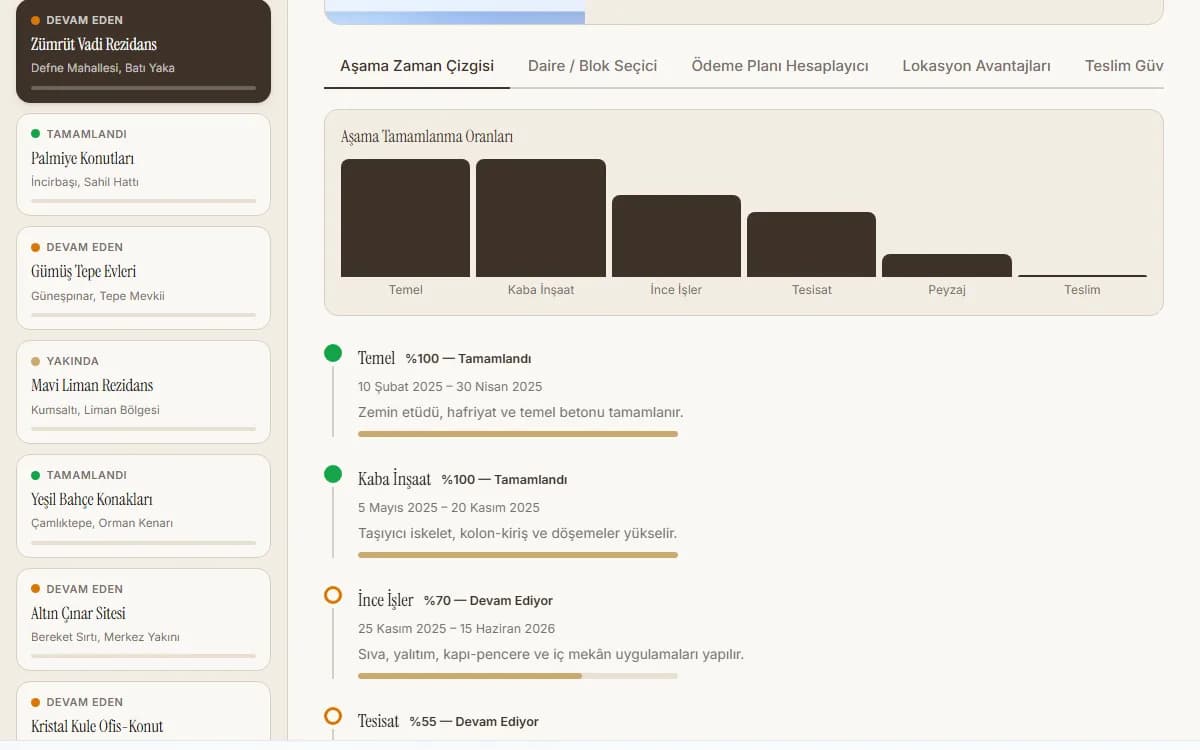Viewport: 1200px width, 750px height.
Task: Click the YAKINDA status badge on Mavi Liman
Action: pyautogui.click(x=65, y=361)
